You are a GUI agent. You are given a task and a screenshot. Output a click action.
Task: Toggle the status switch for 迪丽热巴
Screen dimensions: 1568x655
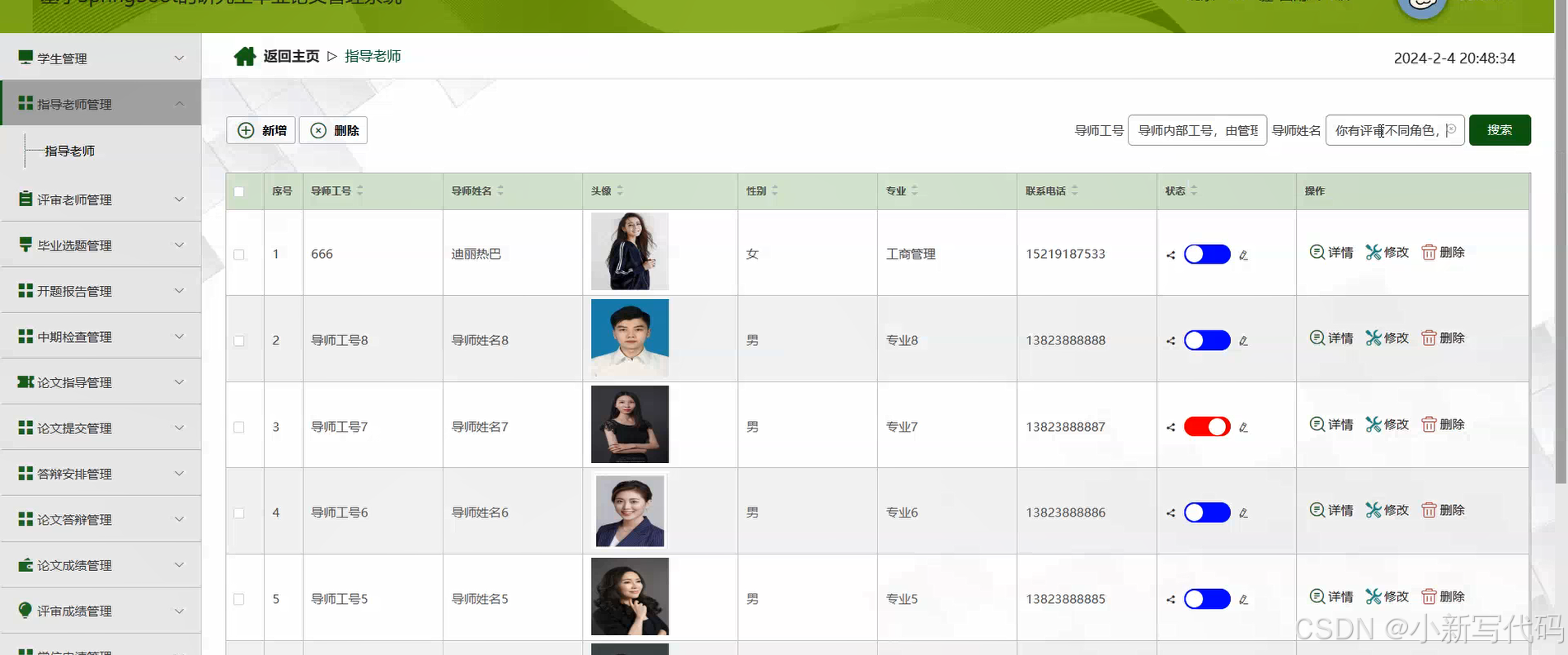(1207, 254)
